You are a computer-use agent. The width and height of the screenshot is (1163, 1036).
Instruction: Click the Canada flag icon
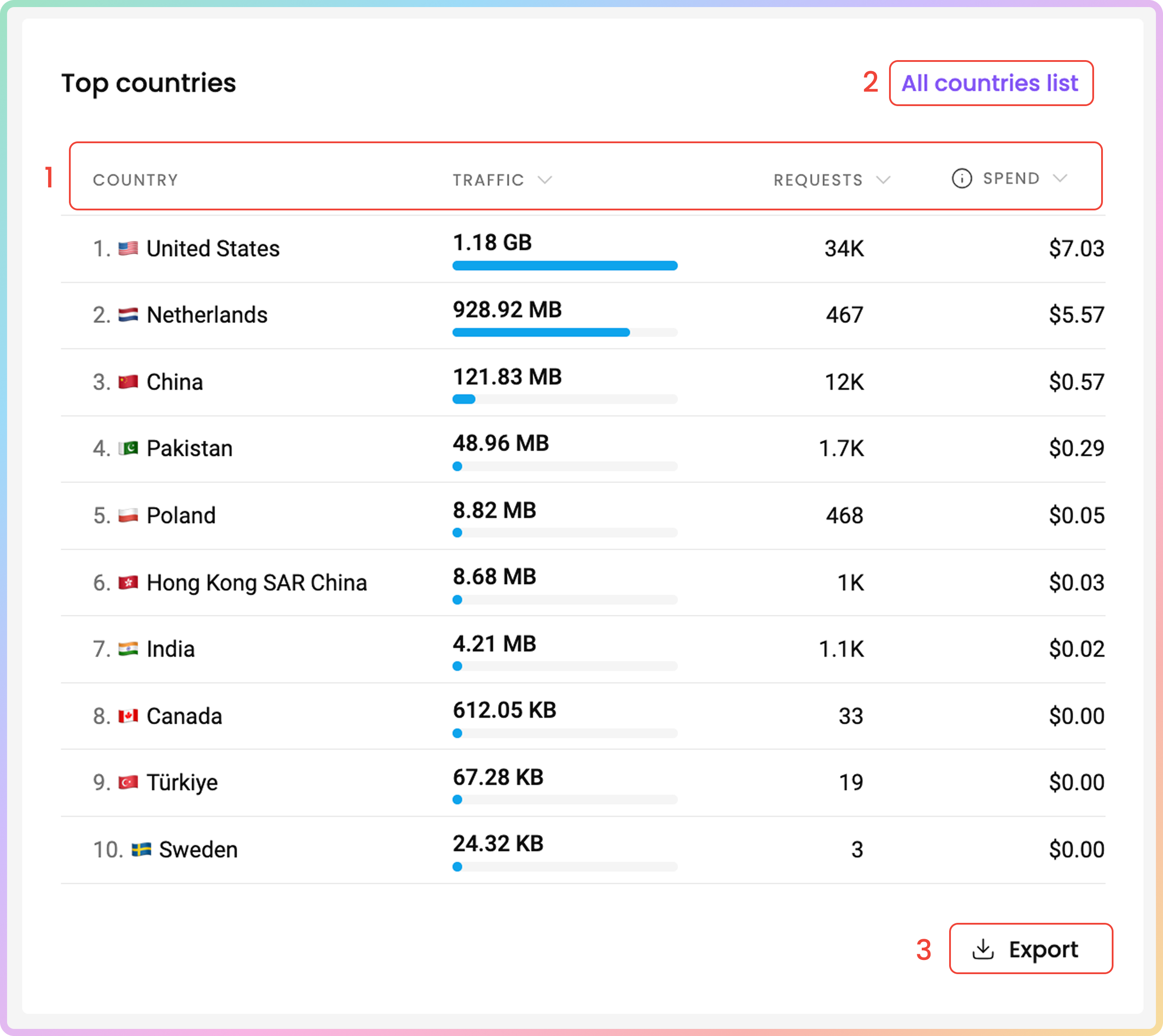pyautogui.click(x=128, y=716)
